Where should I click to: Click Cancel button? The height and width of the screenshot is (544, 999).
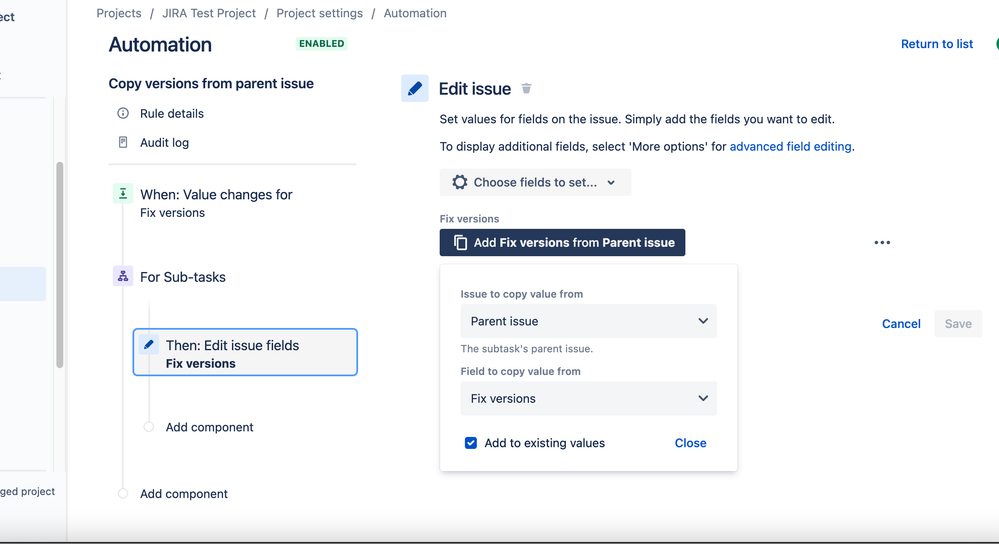(x=901, y=324)
